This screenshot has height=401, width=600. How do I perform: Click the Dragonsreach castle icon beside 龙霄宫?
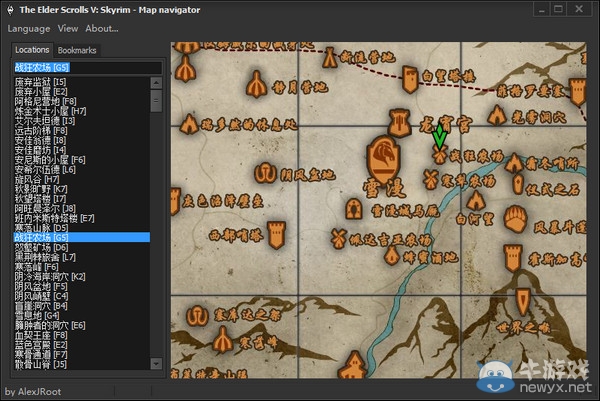pyautogui.click(x=399, y=123)
